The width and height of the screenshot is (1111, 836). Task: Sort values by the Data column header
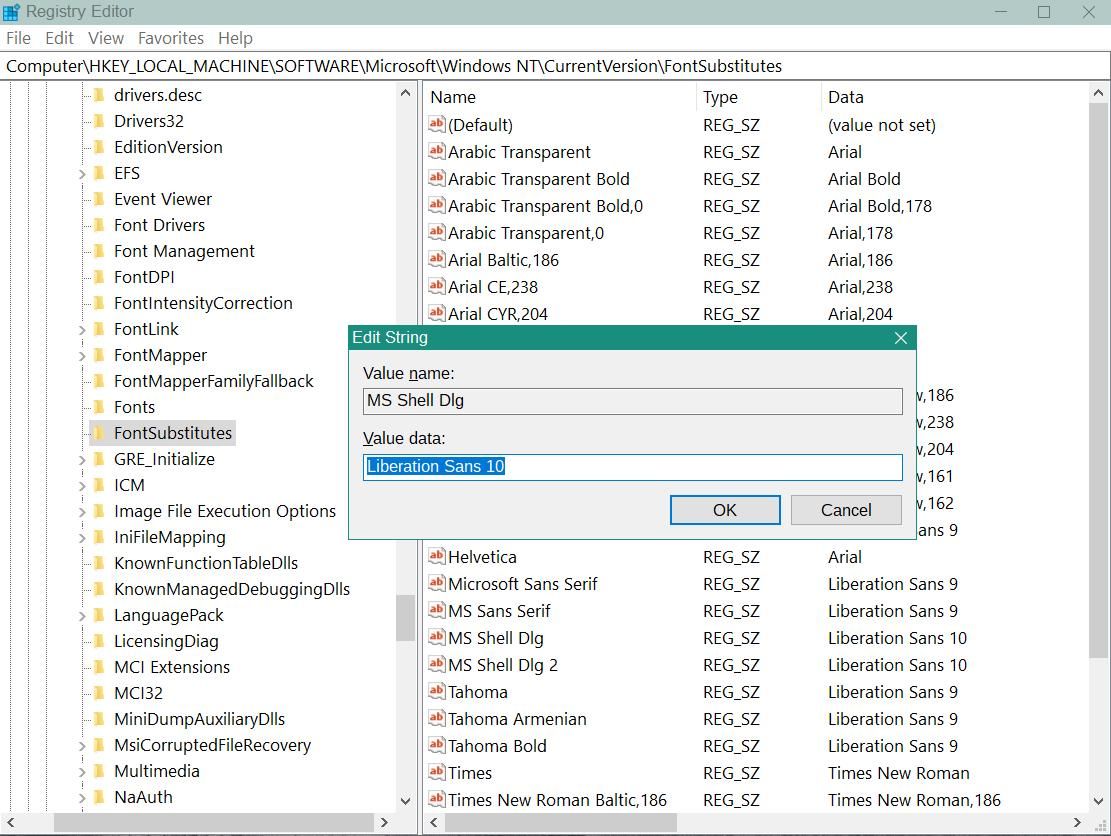point(955,97)
